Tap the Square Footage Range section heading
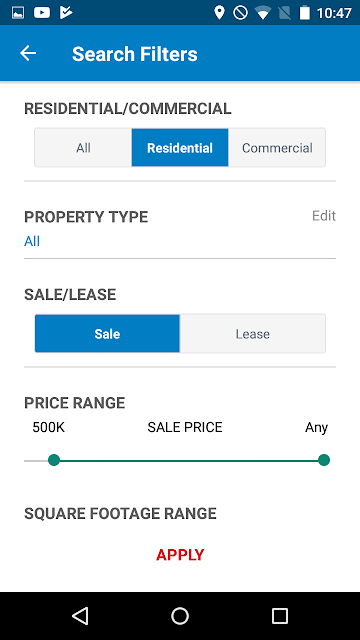The width and height of the screenshot is (360, 640). point(120,513)
